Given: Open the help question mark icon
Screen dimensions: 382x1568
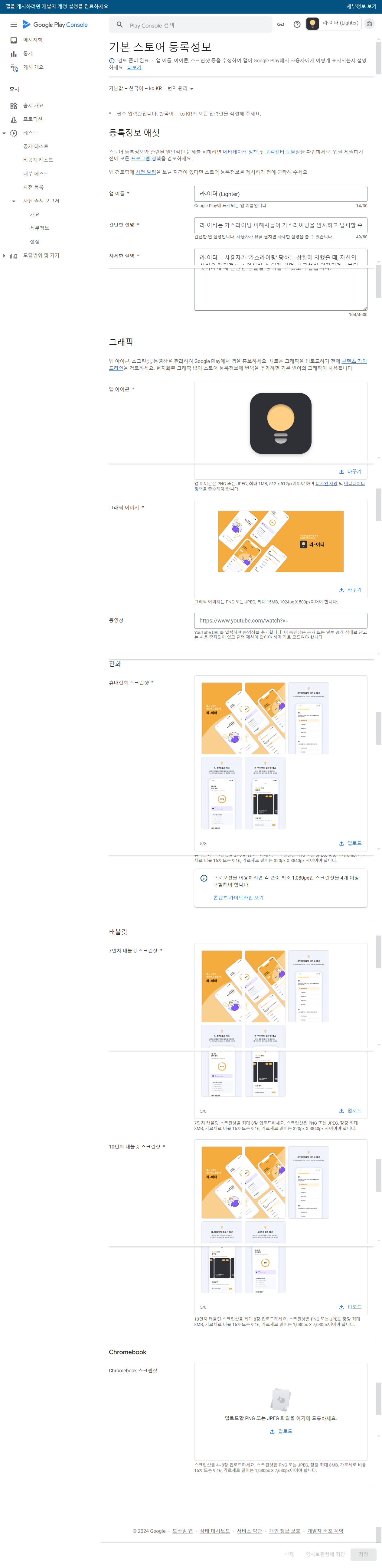Looking at the screenshot, I should [297, 24].
